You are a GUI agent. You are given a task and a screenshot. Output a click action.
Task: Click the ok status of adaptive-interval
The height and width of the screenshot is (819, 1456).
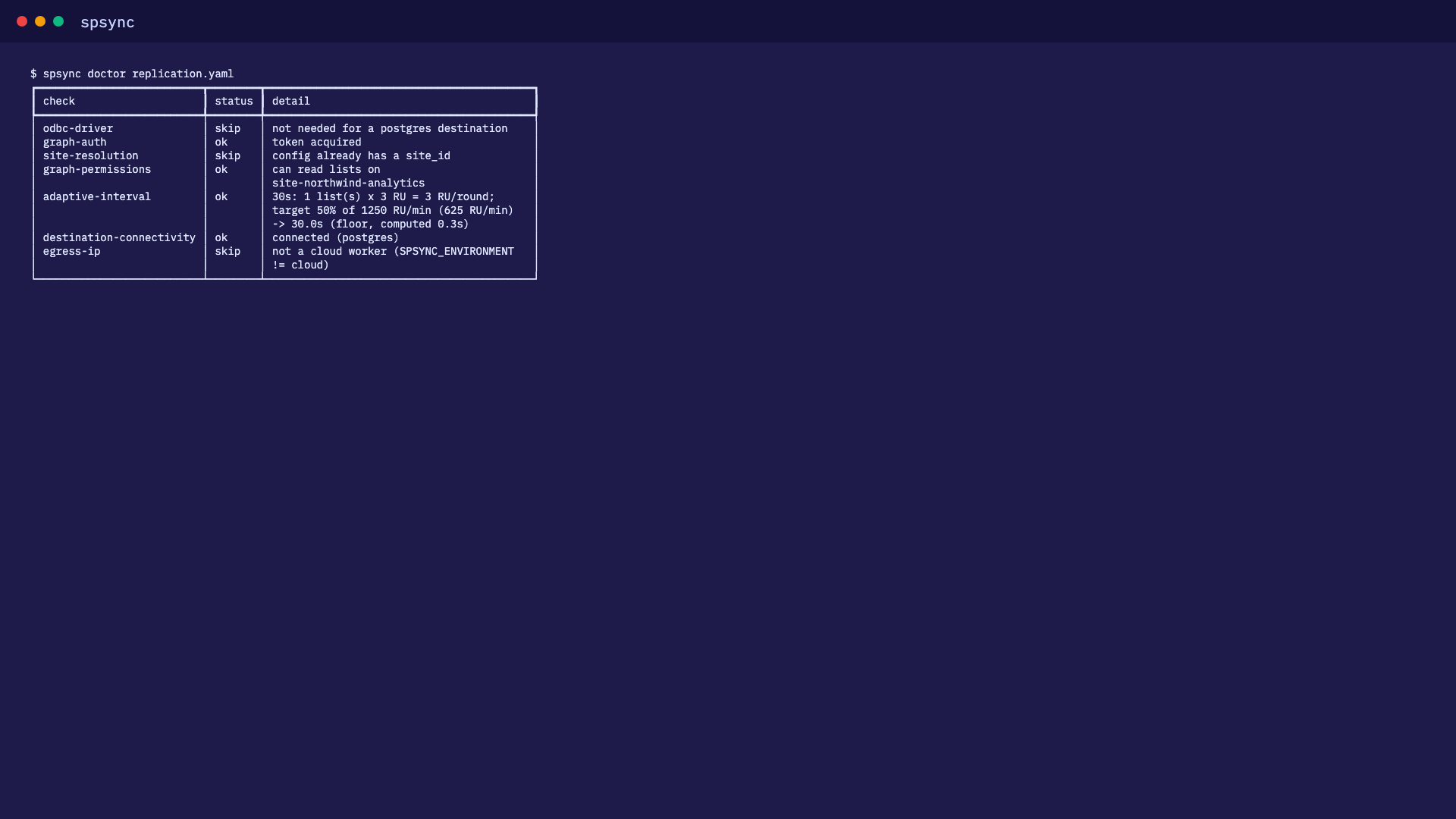coord(221,196)
